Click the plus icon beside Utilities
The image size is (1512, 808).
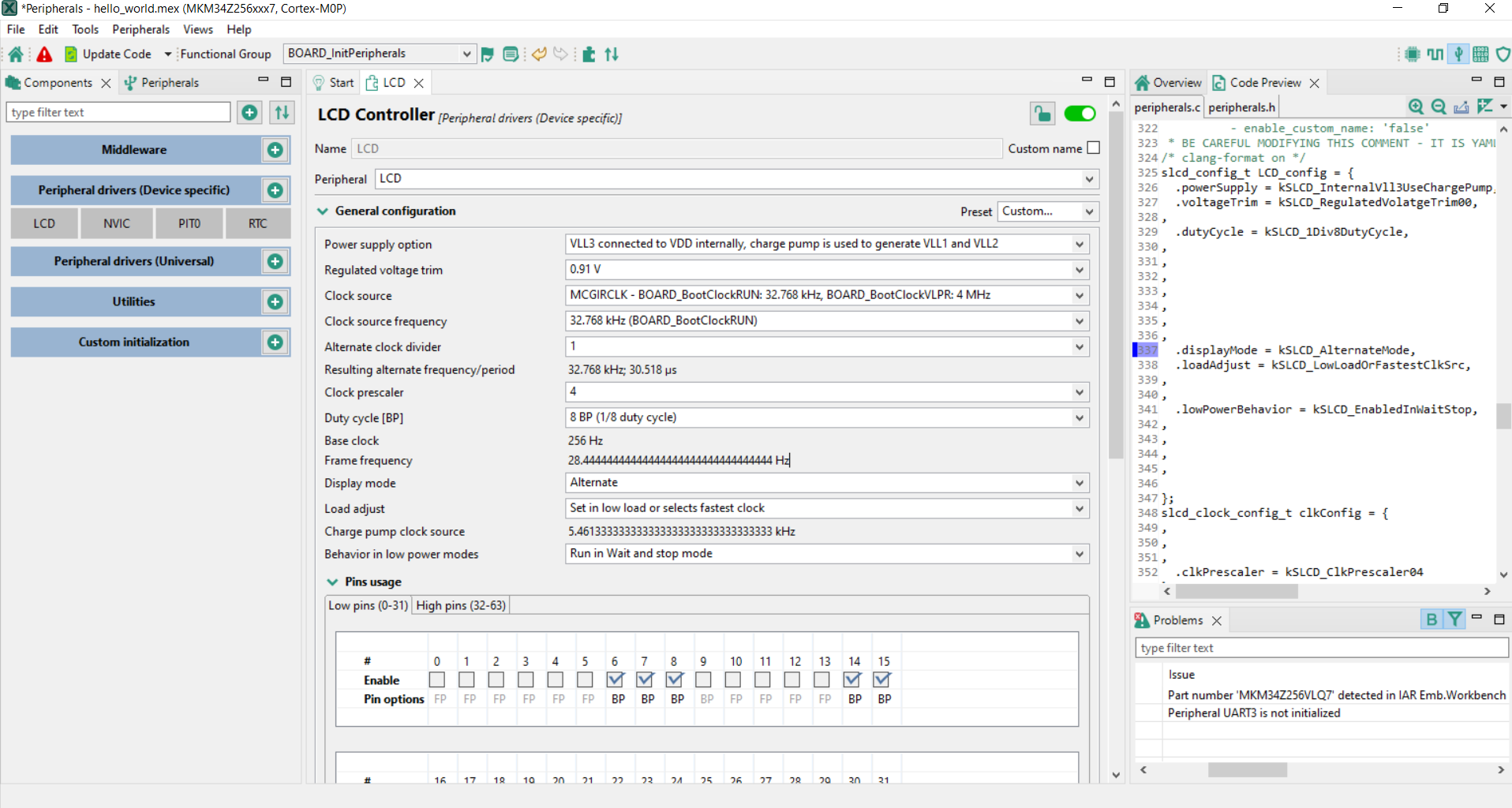pos(275,301)
